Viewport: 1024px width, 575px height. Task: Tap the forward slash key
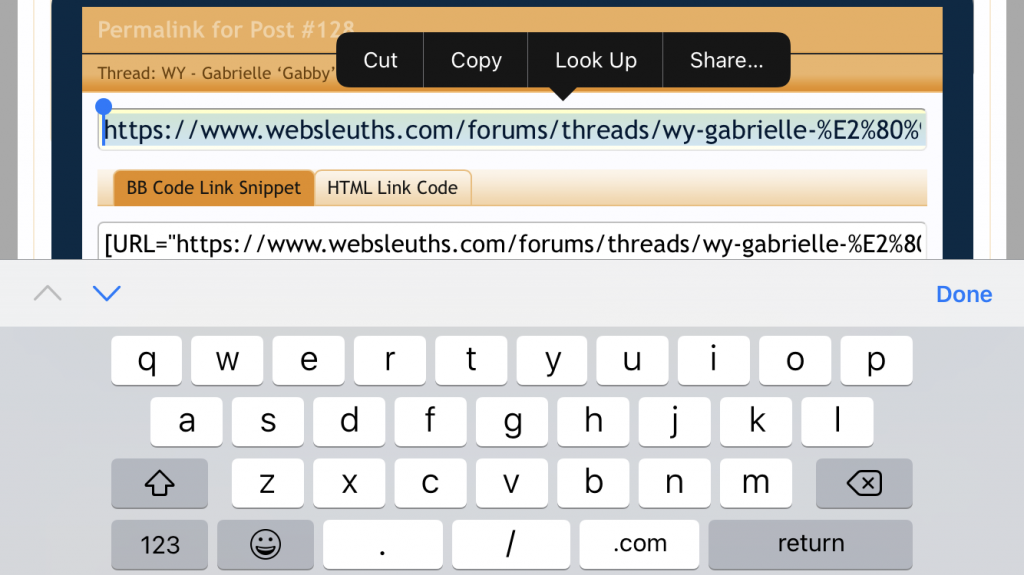pyautogui.click(x=511, y=544)
